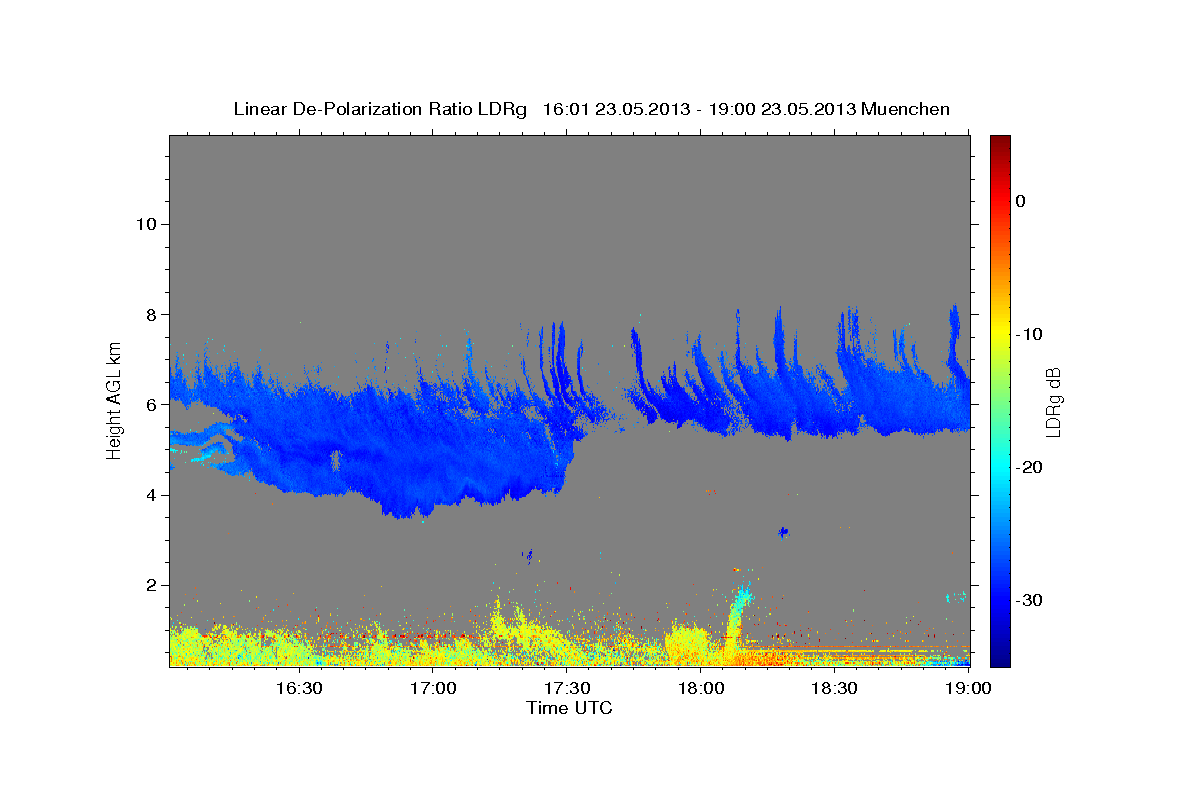Click the height tick label 10
This screenshot has width=1200, height=800.
145,224
